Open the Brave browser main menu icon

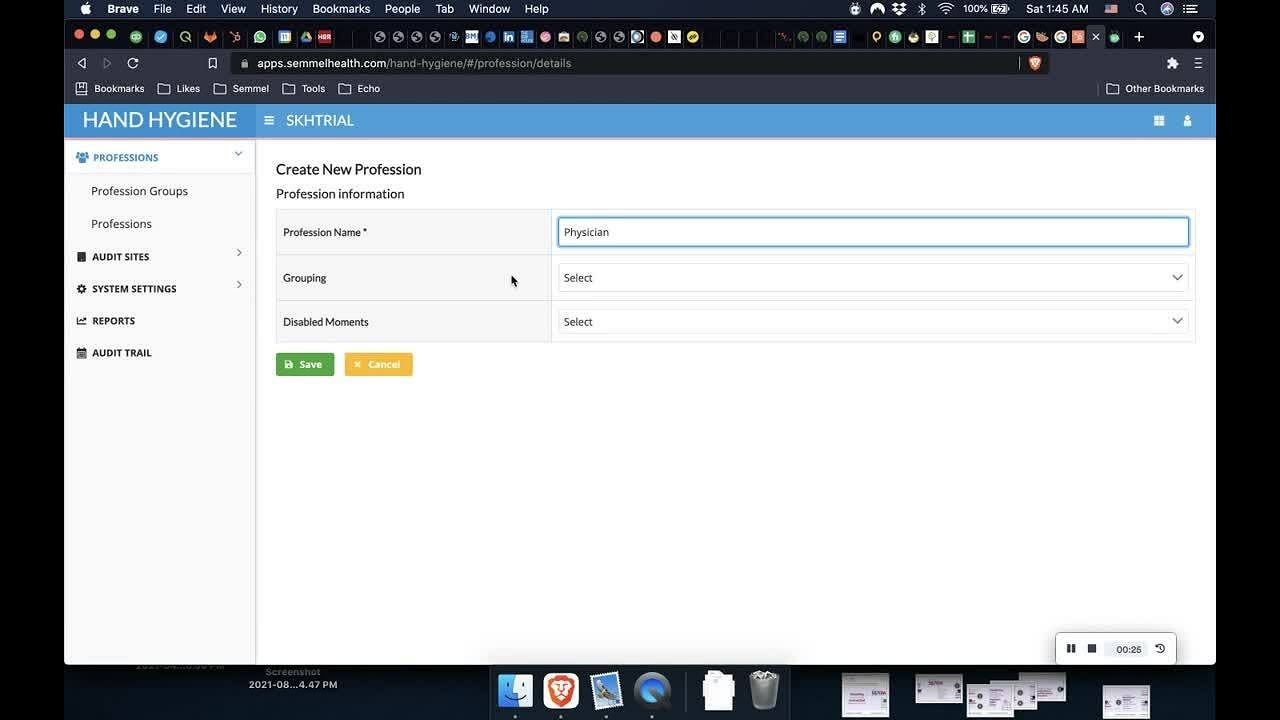click(1198, 63)
